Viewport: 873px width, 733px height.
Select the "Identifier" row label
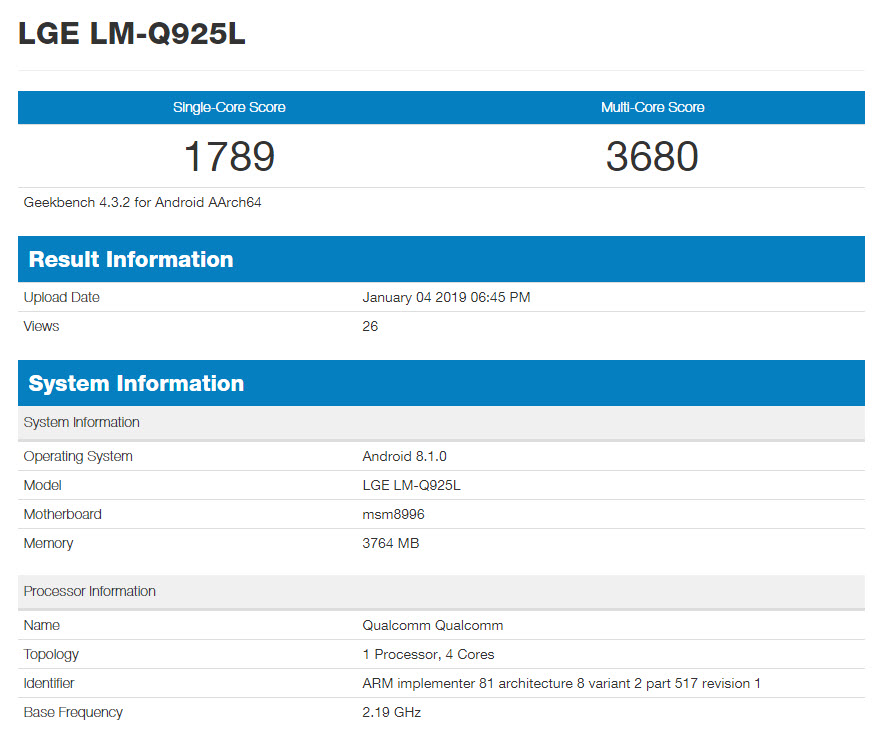click(x=49, y=683)
